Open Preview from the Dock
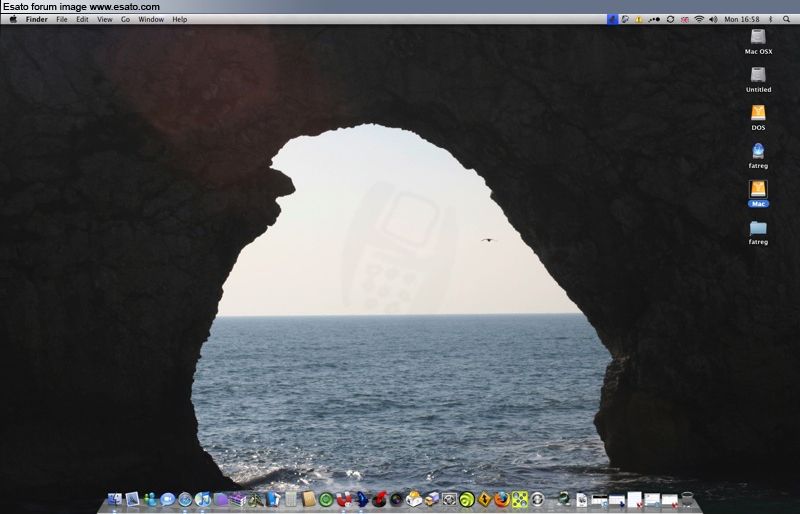Image resolution: width=800 pixels, height=514 pixels. point(132,499)
